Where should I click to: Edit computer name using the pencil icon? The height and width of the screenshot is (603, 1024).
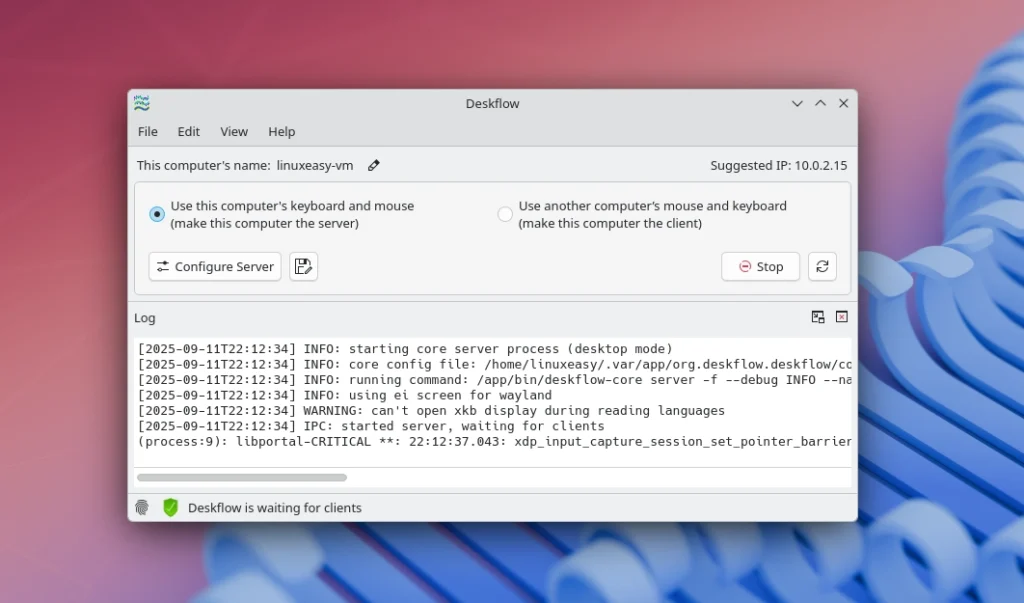coord(373,165)
